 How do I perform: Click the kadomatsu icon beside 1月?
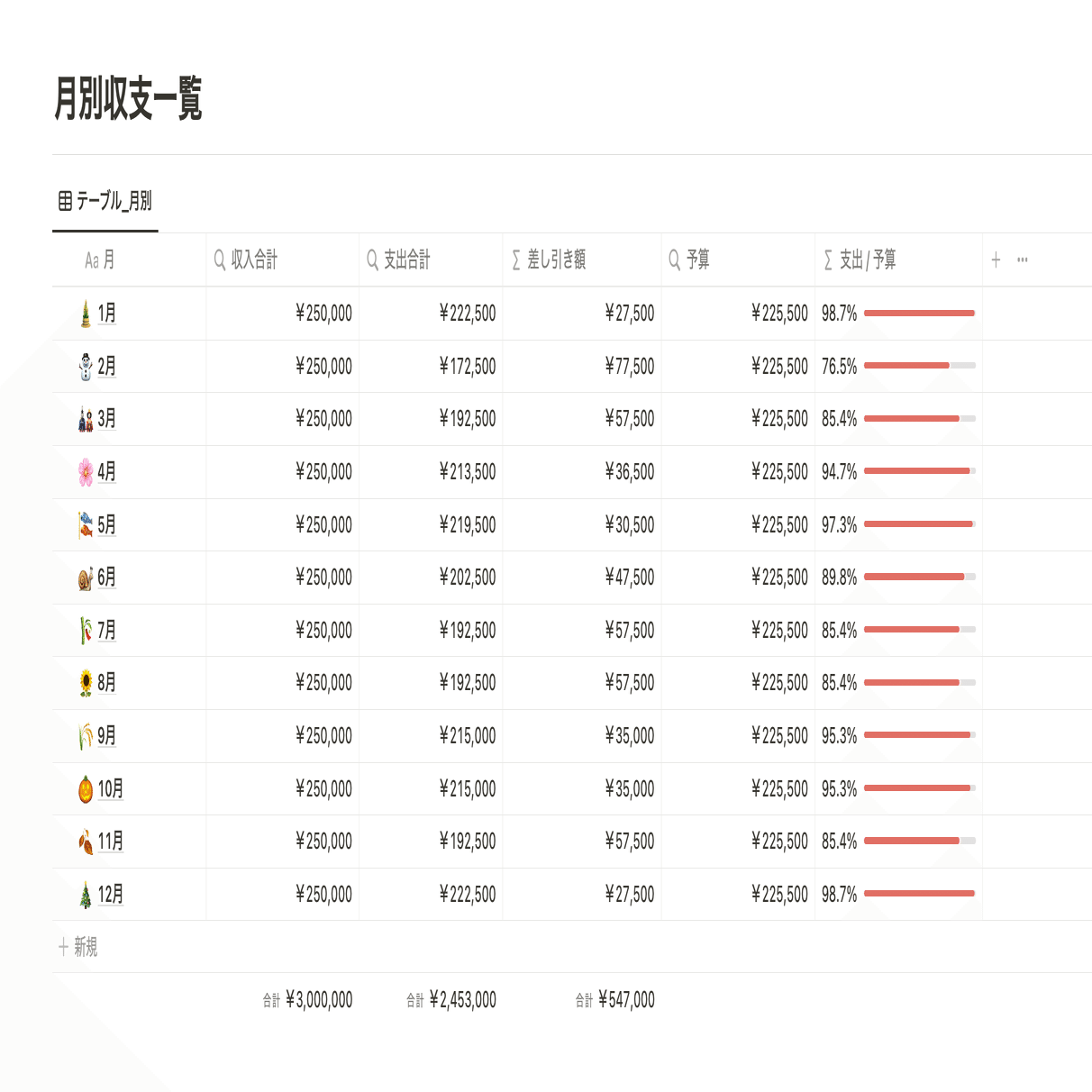(x=86, y=314)
